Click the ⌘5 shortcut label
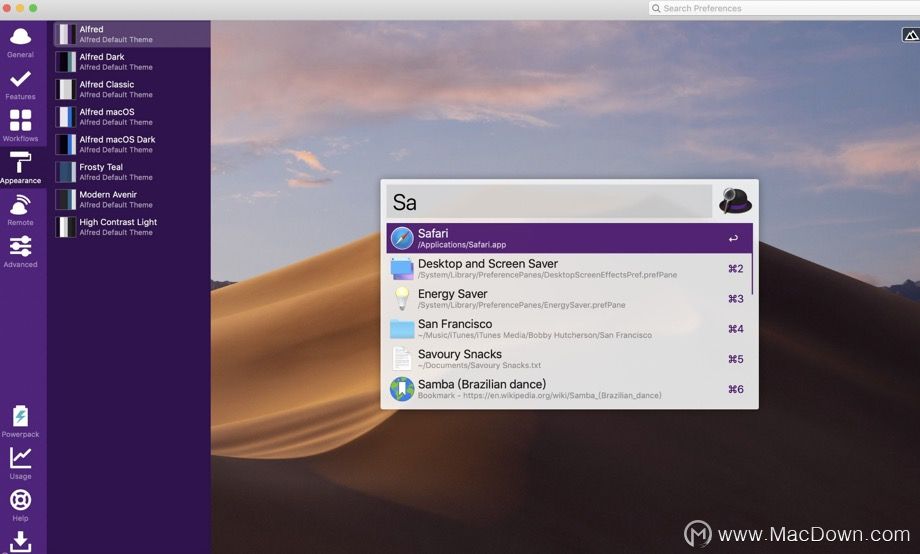Screen dimensions: 920x554 pos(736,359)
